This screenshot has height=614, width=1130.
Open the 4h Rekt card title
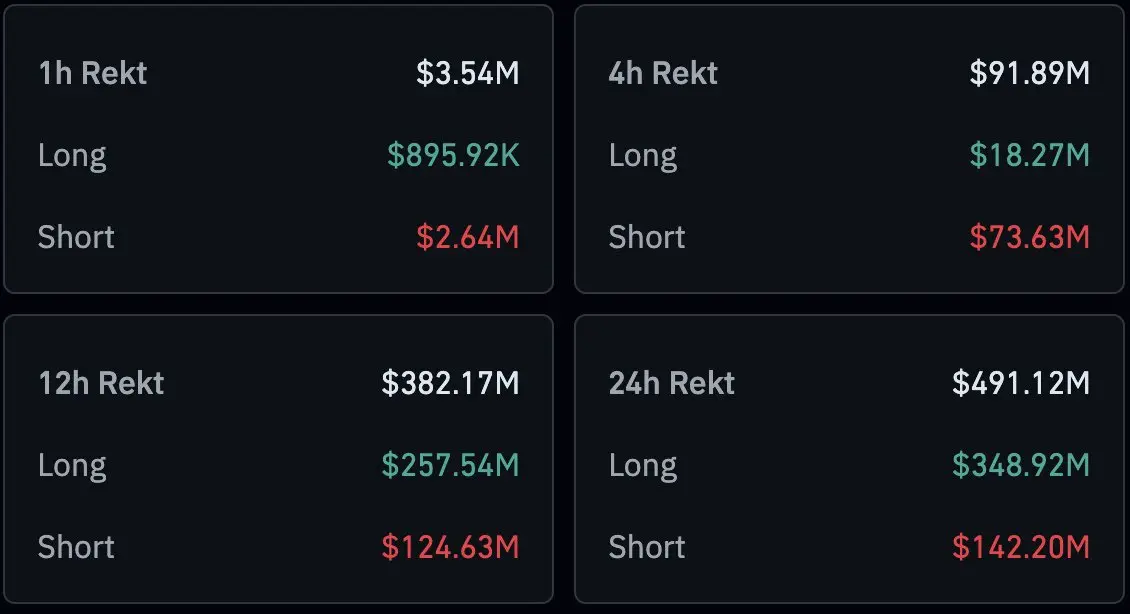click(663, 74)
